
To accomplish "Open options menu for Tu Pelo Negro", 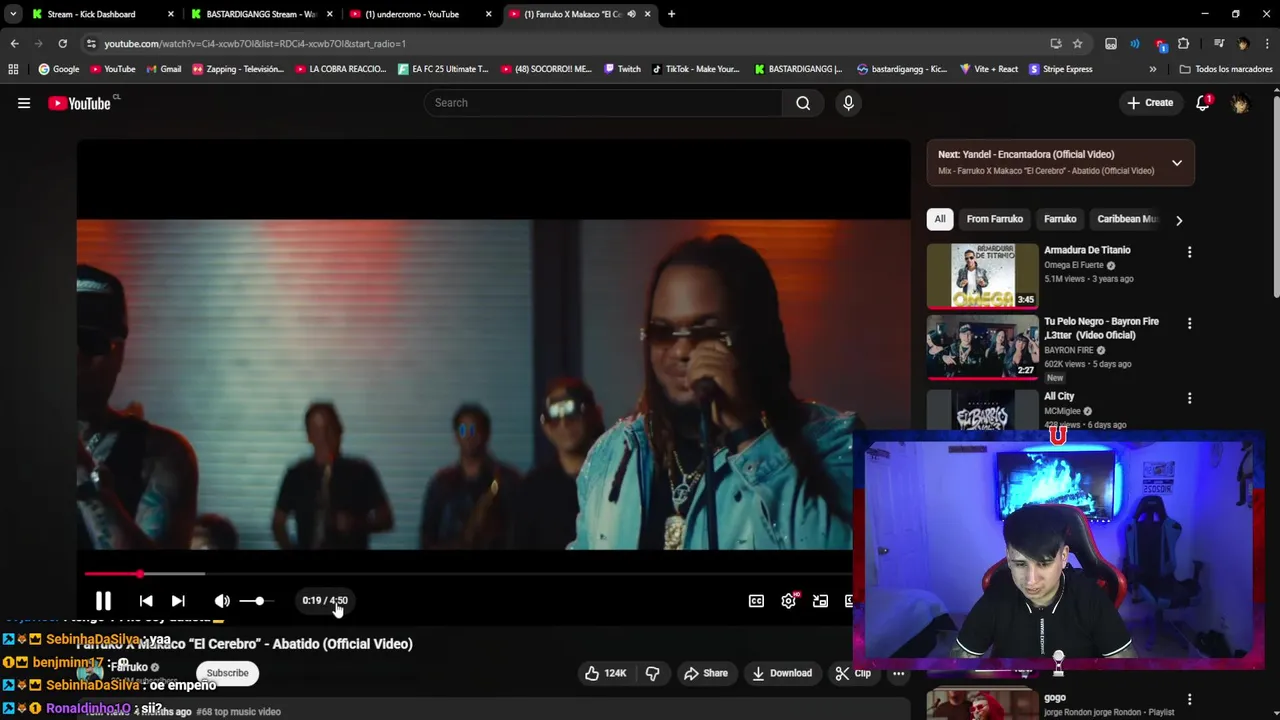I will [x=1189, y=324].
